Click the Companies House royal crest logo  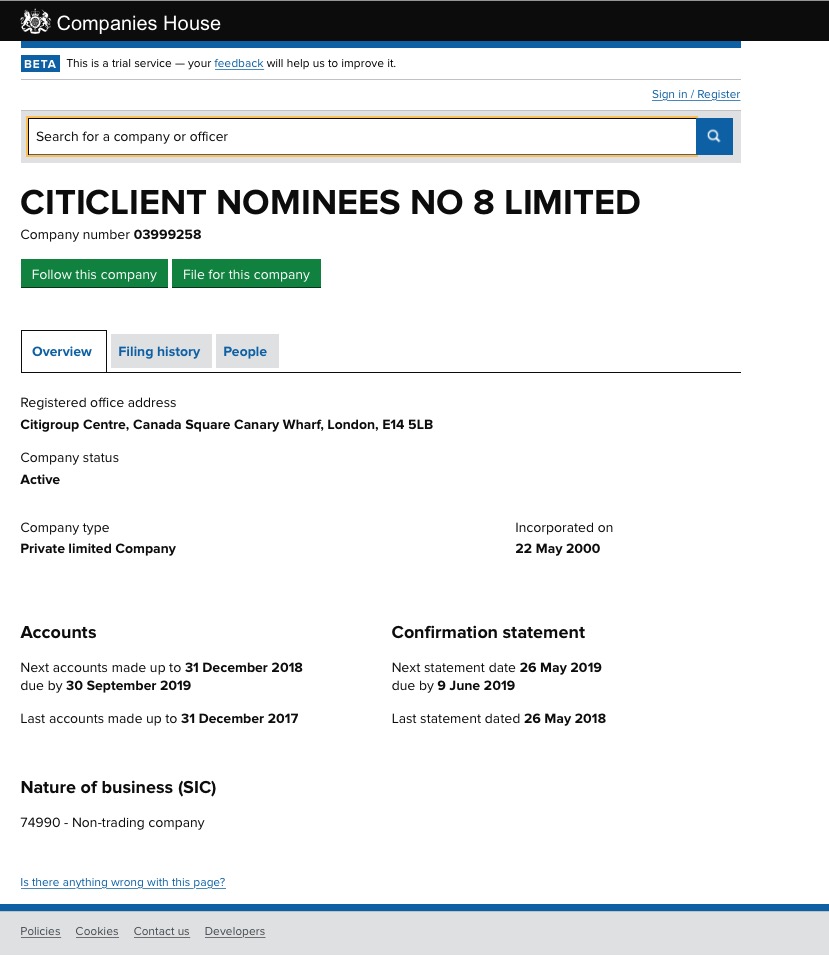pyautogui.click(x=35, y=22)
